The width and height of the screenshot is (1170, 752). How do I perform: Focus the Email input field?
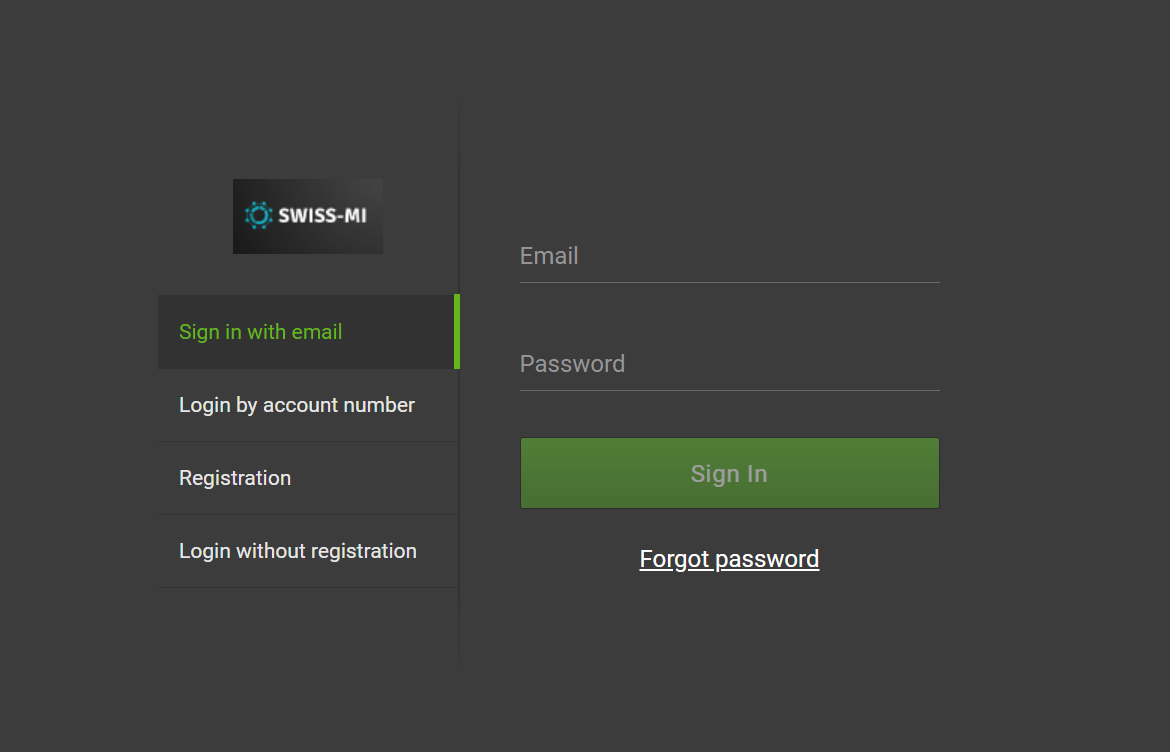[x=730, y=256]
